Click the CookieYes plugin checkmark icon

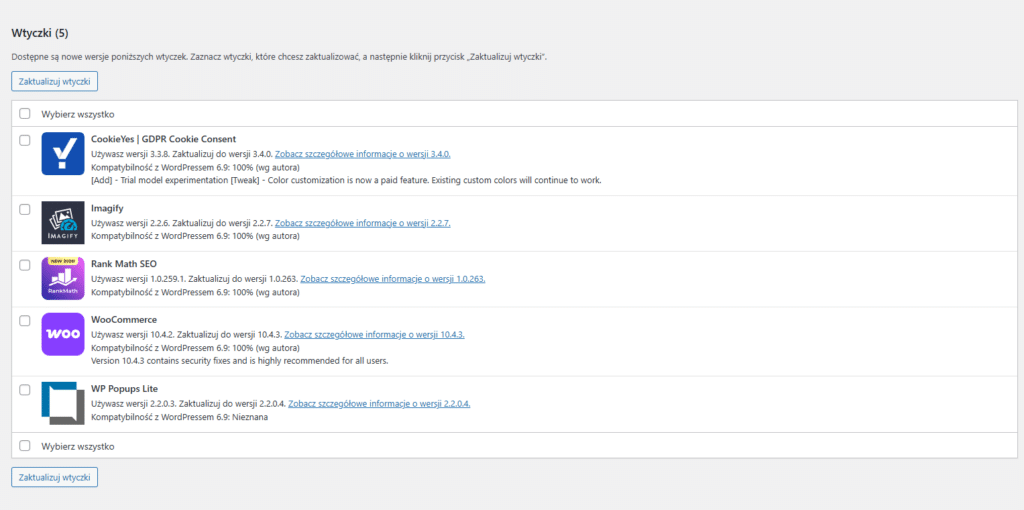click(x=63, y=154)
